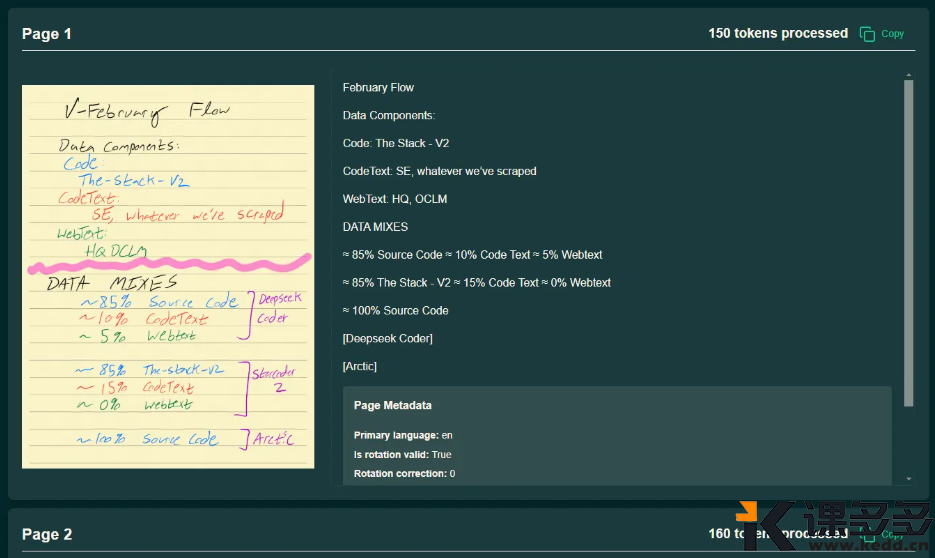
Task: Click the "[Deepseek Coder]" text line
Action: tap(387, 339)
